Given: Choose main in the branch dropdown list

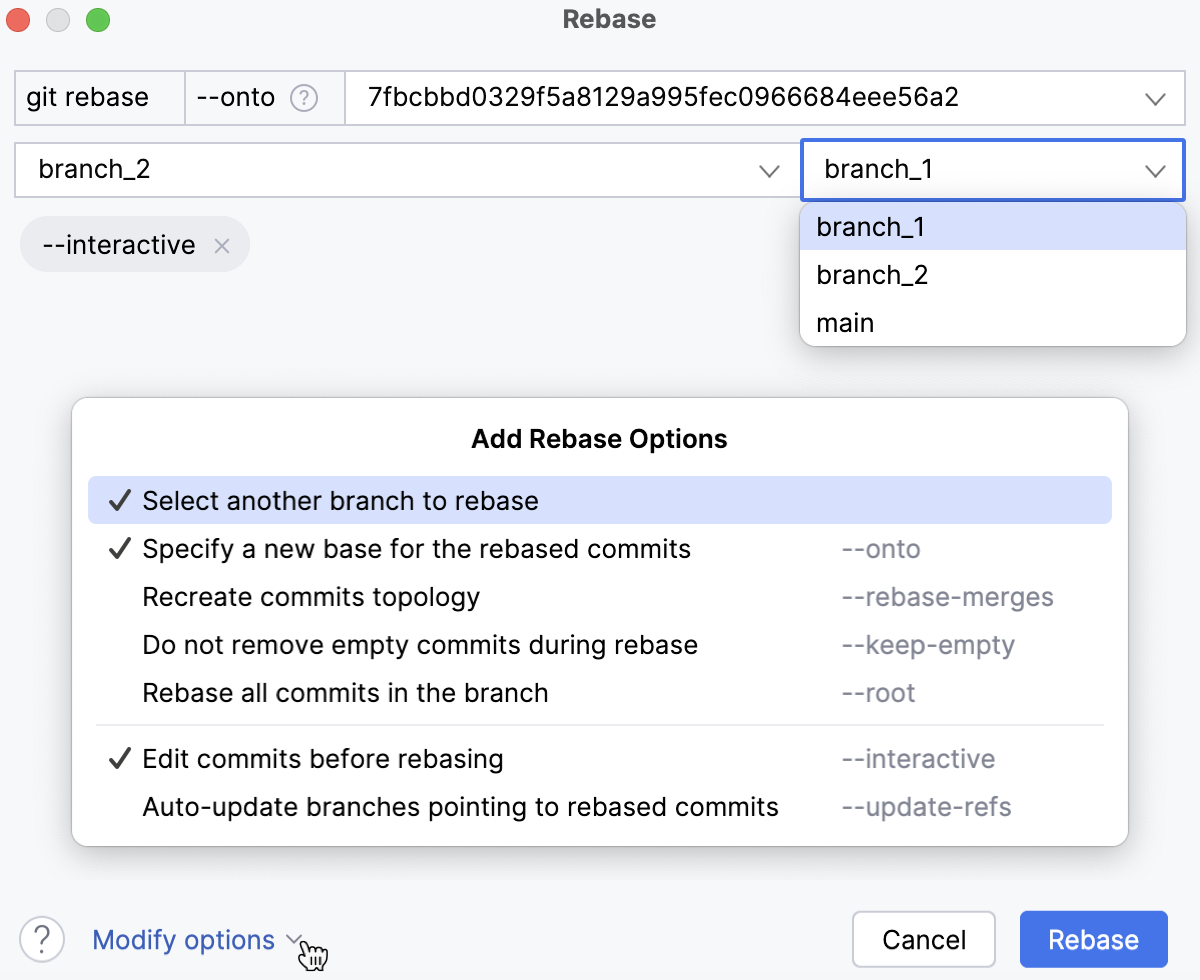Looking at the screenshot, I should [x=845, y=323].
